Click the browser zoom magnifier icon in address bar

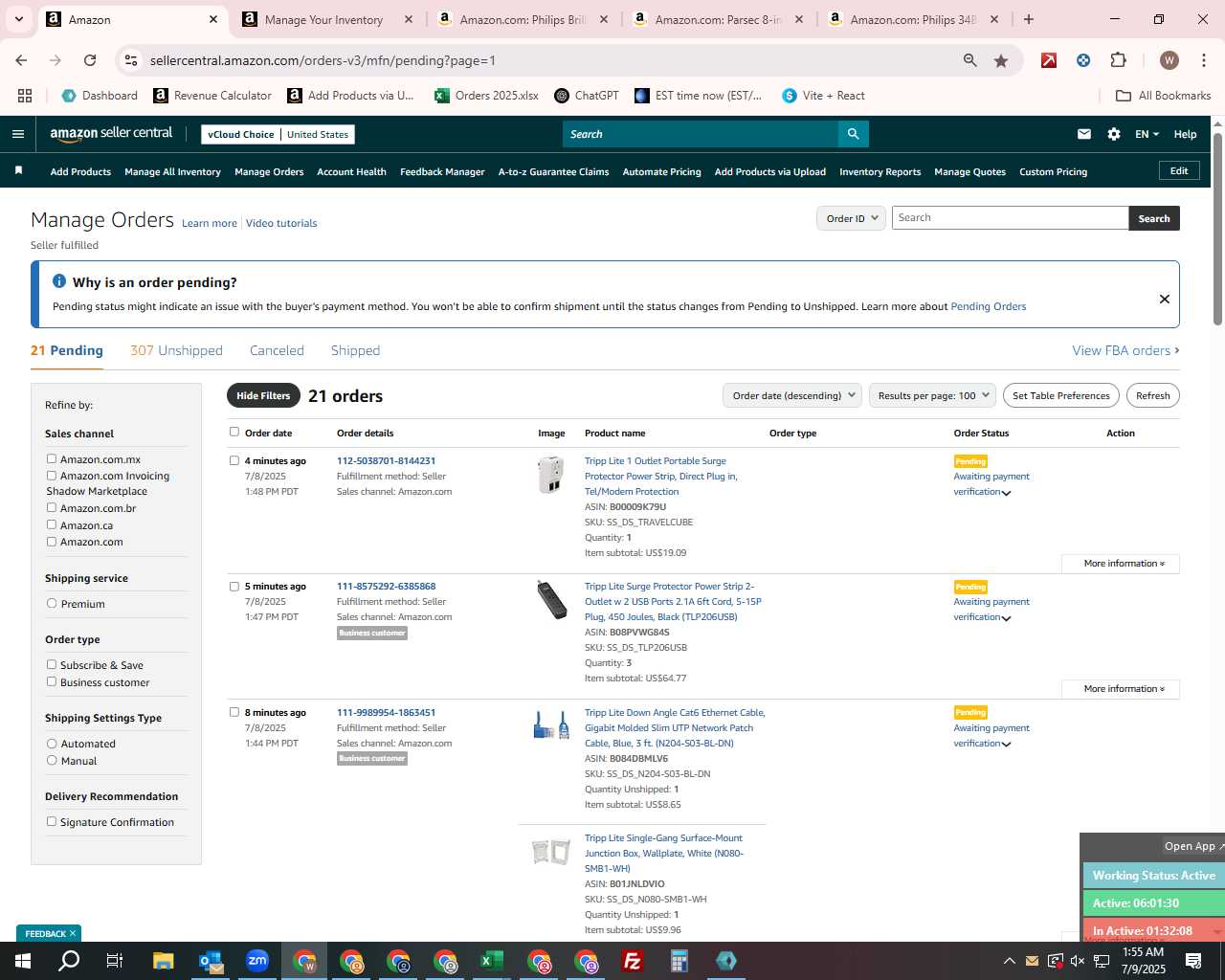click(970, 60)
